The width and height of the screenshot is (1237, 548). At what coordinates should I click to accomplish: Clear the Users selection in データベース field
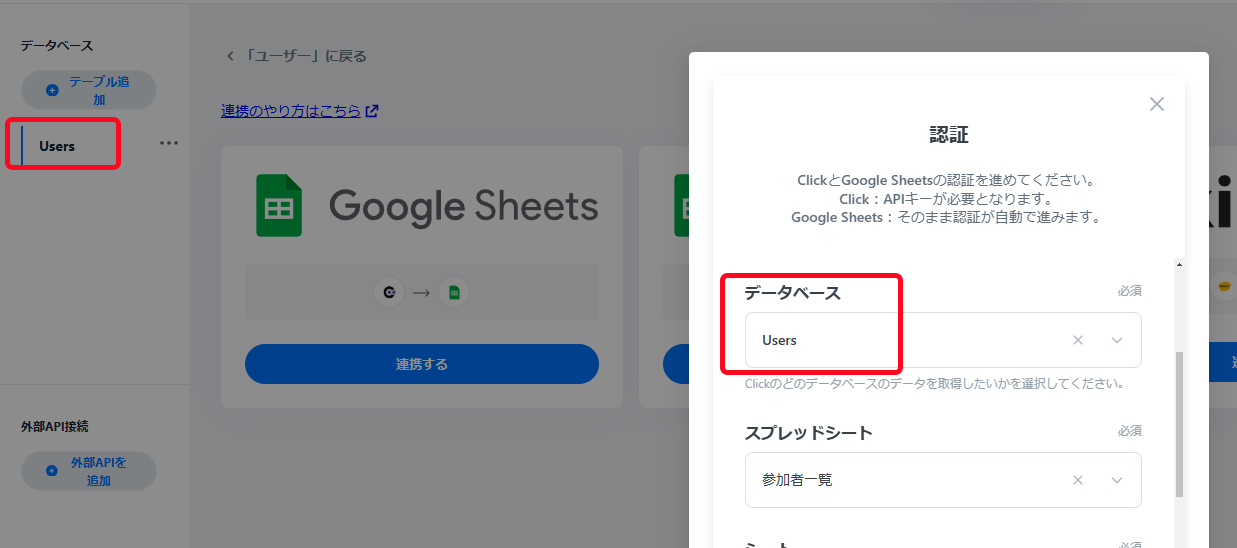pyautogui.click(x=1078, y=340)
